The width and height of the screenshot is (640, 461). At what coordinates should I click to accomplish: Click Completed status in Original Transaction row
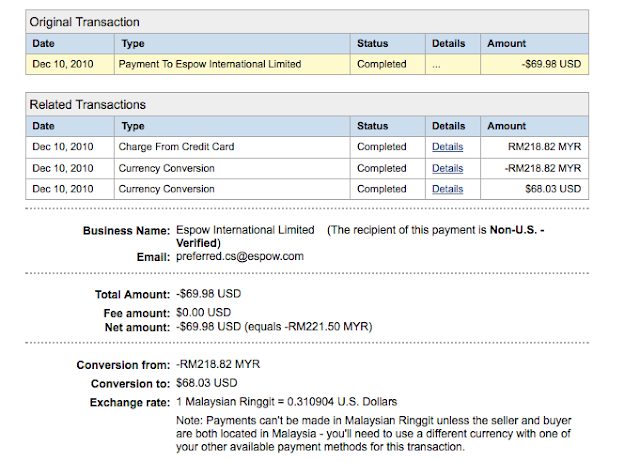pos(382,64)
